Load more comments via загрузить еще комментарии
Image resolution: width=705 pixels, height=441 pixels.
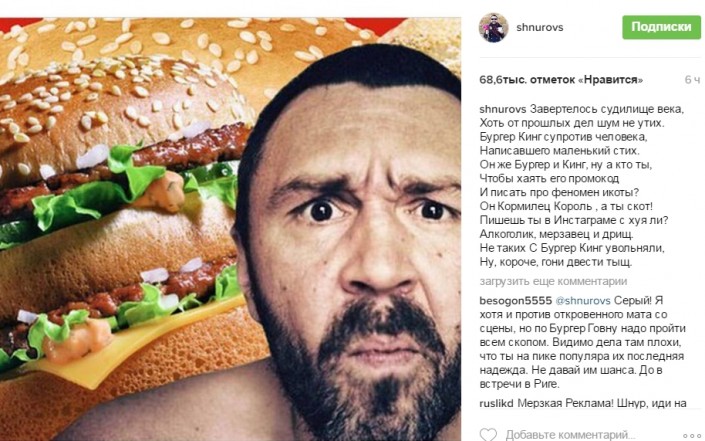[553, 281]
